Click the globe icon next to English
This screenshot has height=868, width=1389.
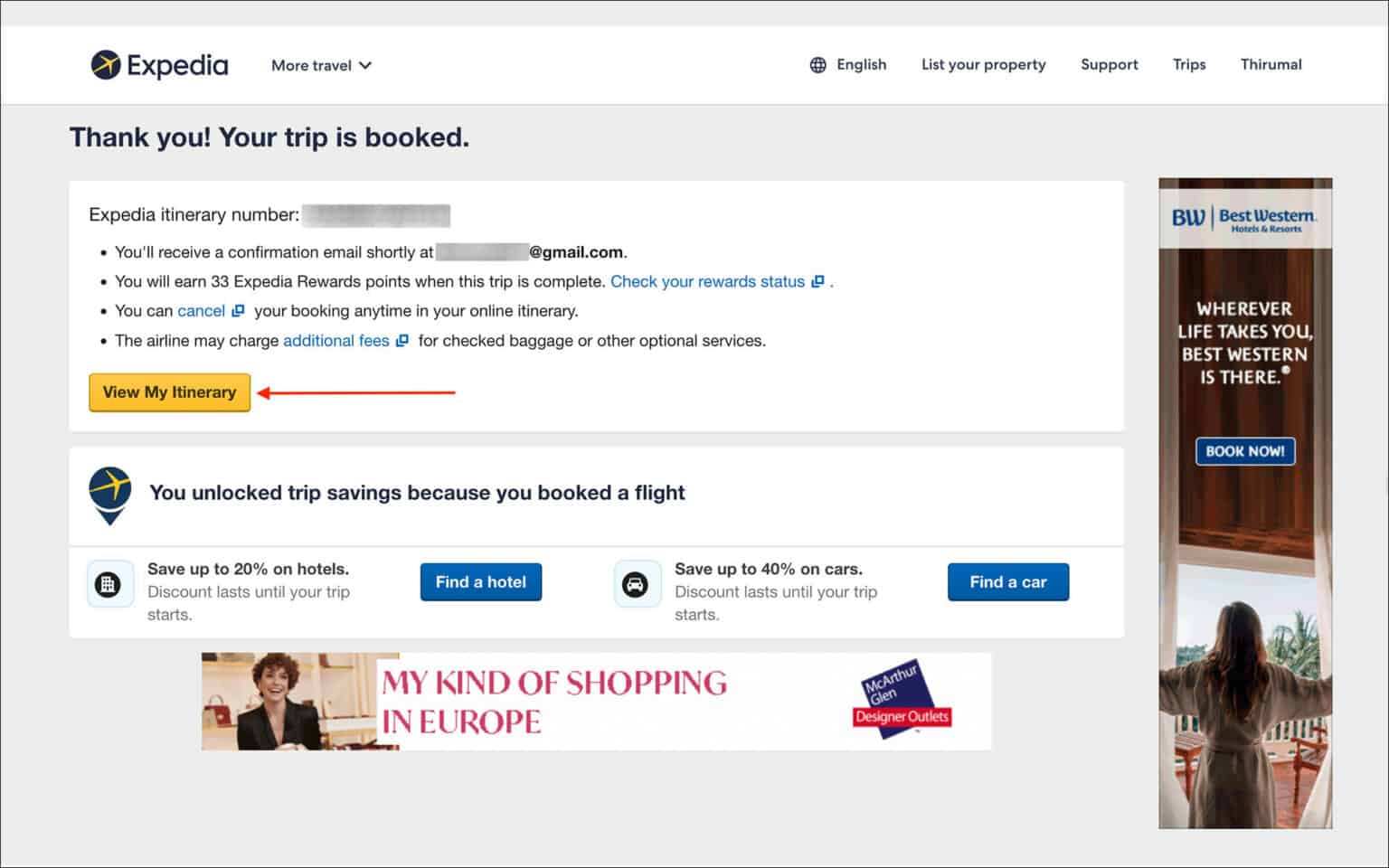[x=817, y=64]
